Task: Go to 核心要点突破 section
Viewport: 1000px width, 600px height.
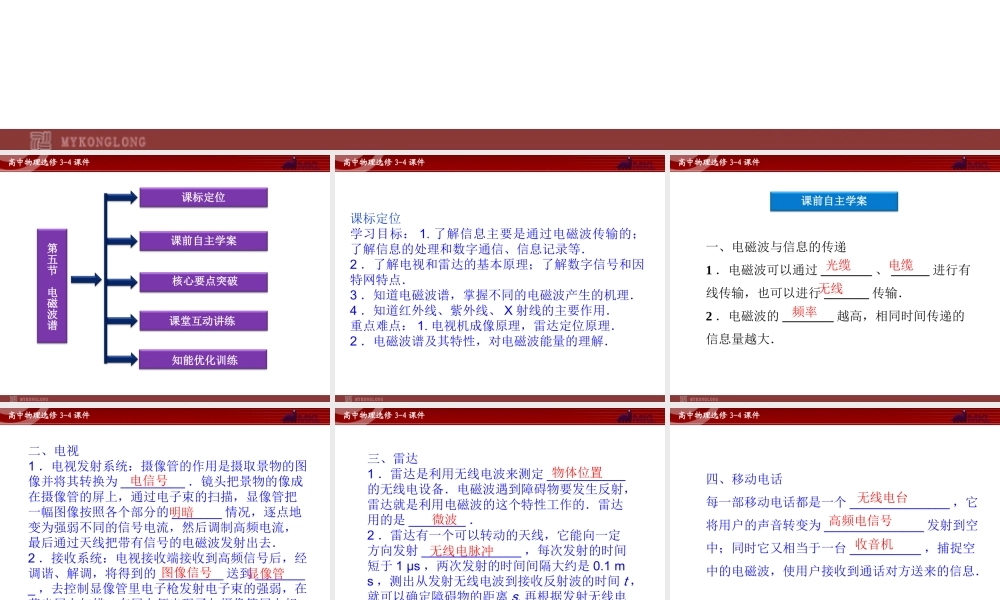Action: click(x=203, y=281)
